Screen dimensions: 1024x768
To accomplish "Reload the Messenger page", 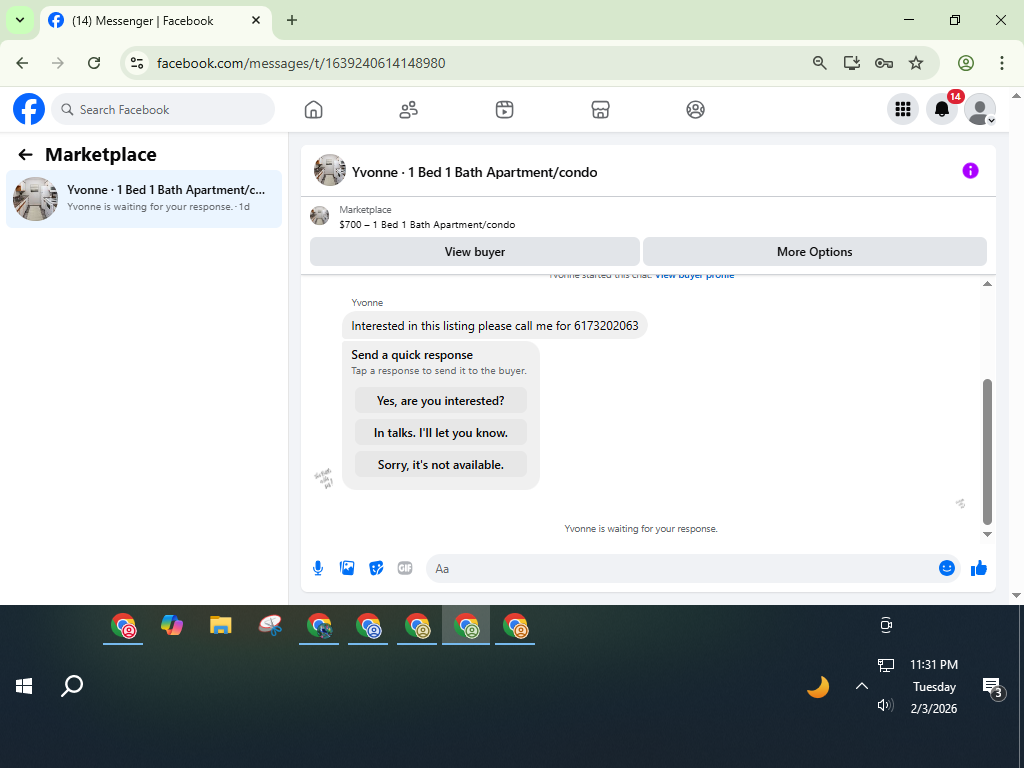I will point(94,63).
